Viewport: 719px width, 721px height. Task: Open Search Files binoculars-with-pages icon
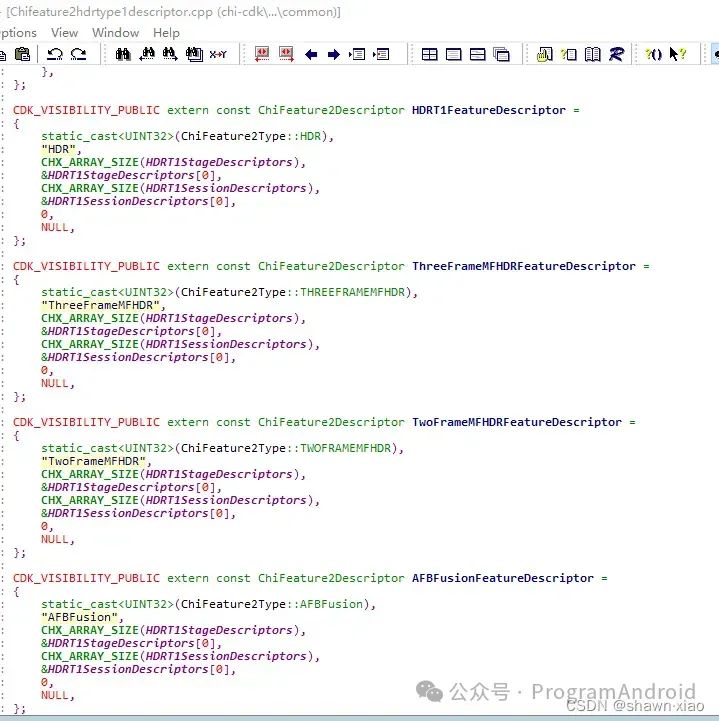pyautogui.click(x=194, y=54)
